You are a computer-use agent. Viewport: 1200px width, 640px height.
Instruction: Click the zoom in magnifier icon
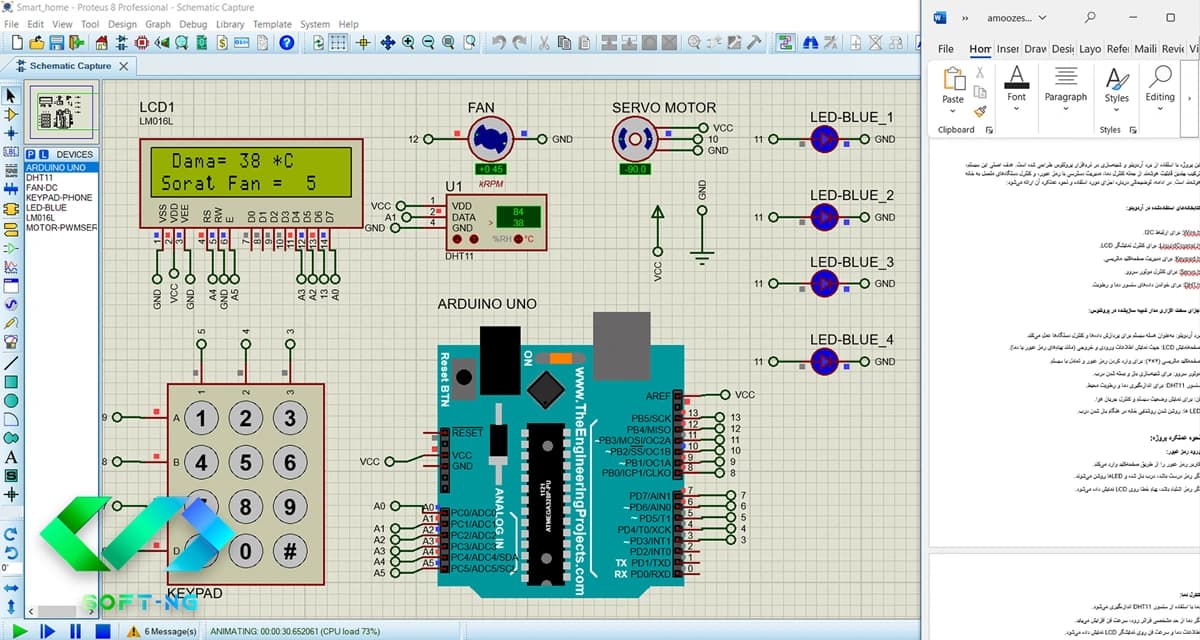pyautogui.click(x=408, y=43)
